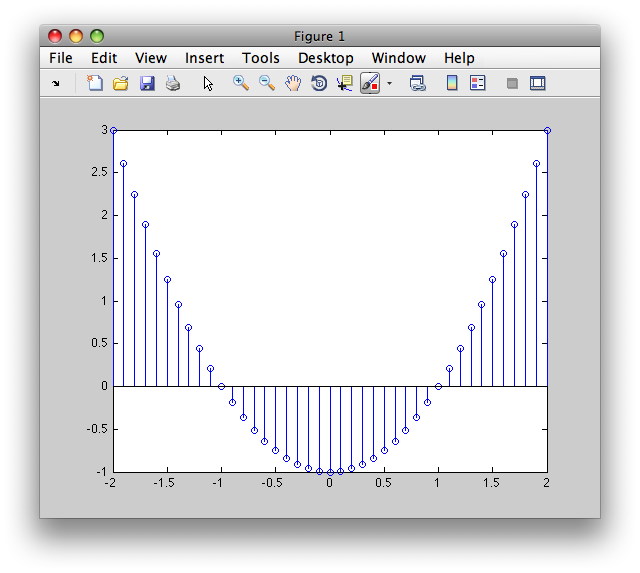Click the x-axis label -1.5
Screen dimensions: 640x573
(164, 483)
